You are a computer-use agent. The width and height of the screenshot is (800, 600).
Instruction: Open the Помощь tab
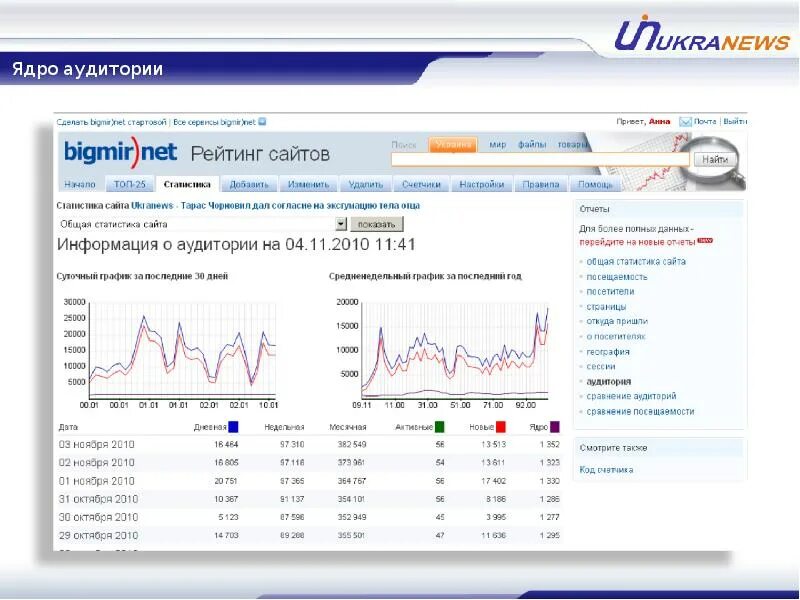point(595,184)
